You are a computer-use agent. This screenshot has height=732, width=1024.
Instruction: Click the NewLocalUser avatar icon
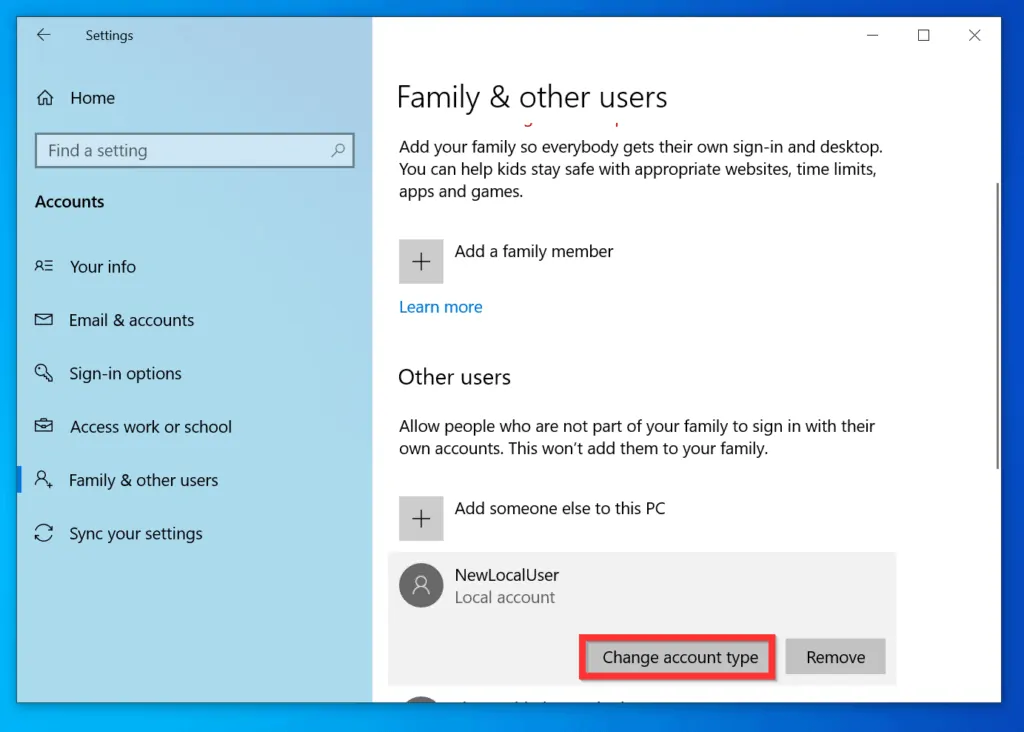421,585
